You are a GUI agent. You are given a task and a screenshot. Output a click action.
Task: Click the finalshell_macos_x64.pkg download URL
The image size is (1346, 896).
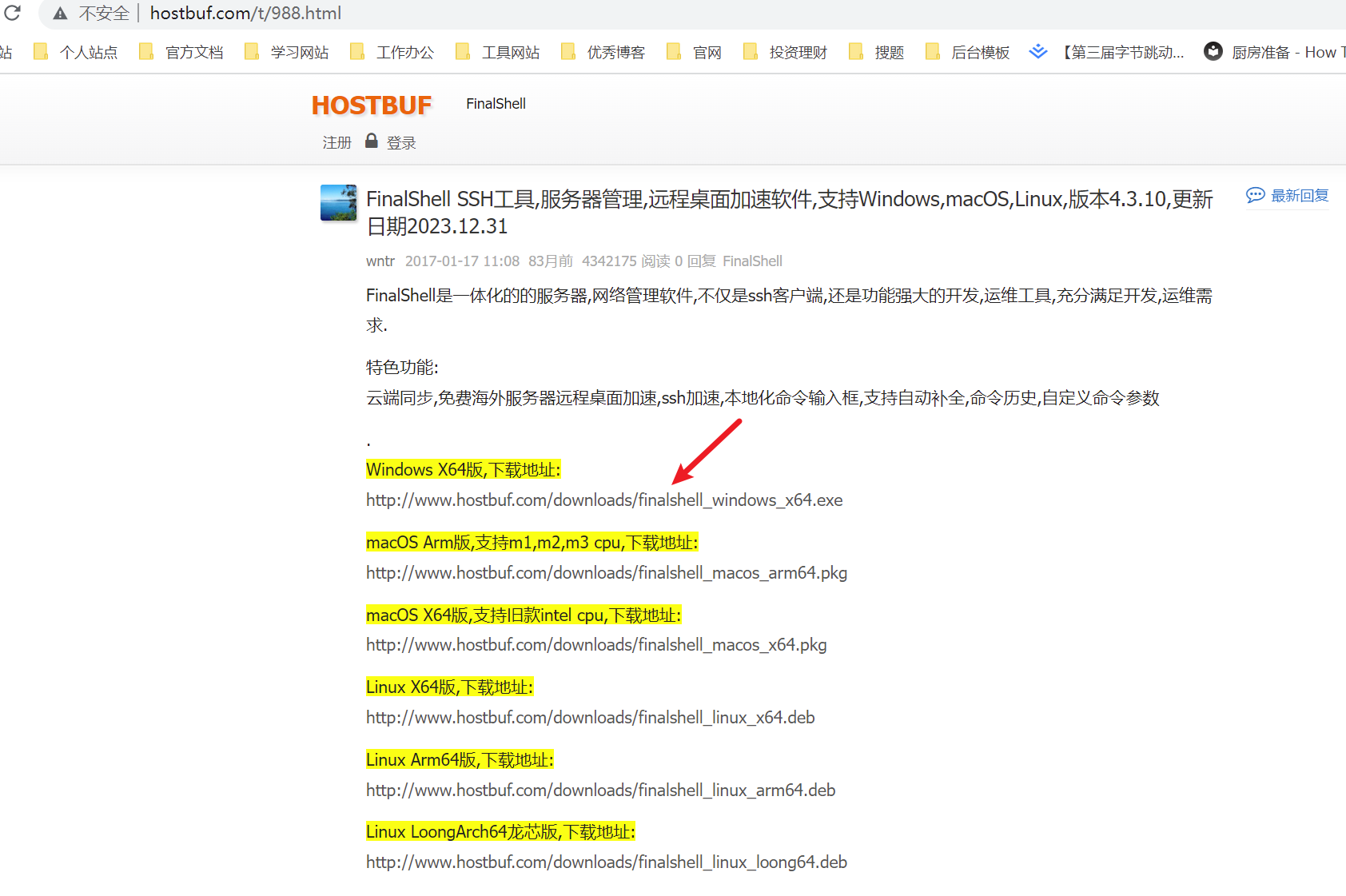pos(596,645)
